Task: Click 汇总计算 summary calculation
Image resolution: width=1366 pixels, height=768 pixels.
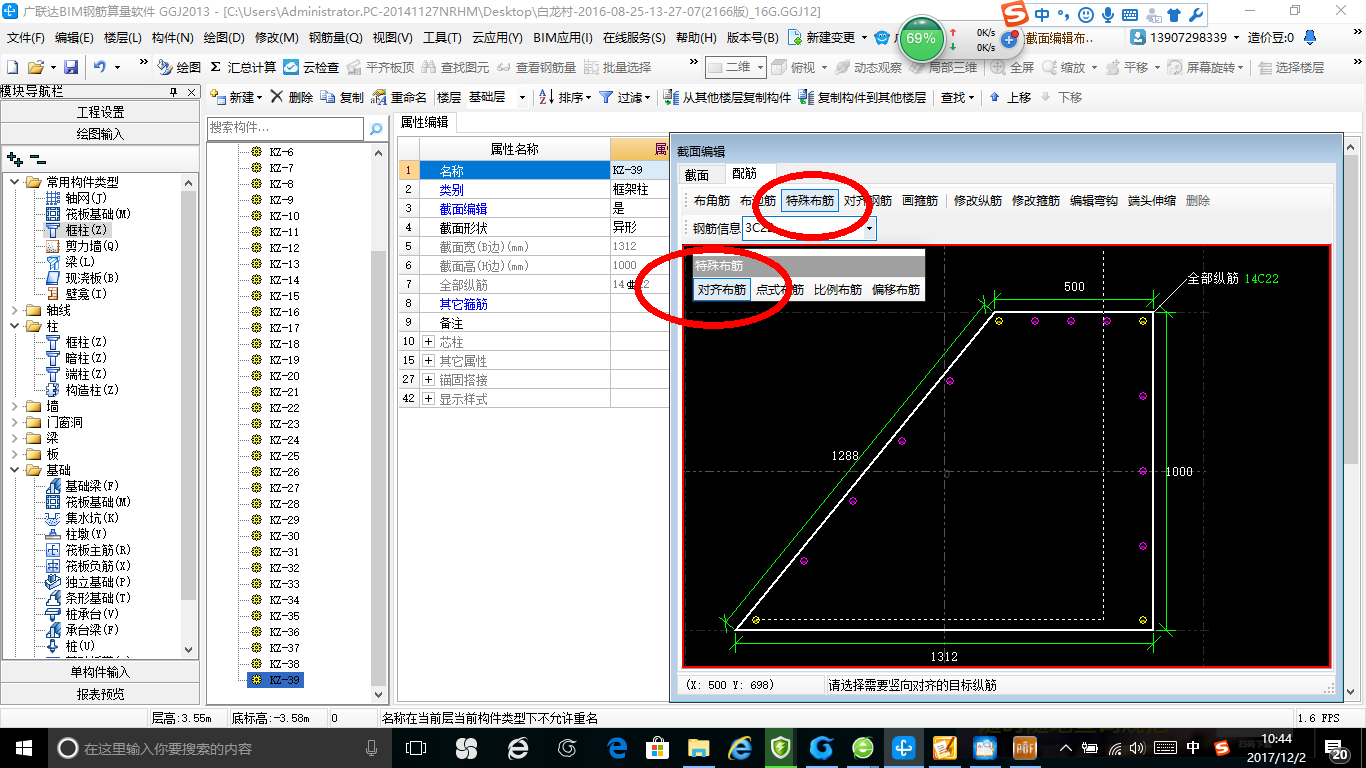Action: click(243, 67)
